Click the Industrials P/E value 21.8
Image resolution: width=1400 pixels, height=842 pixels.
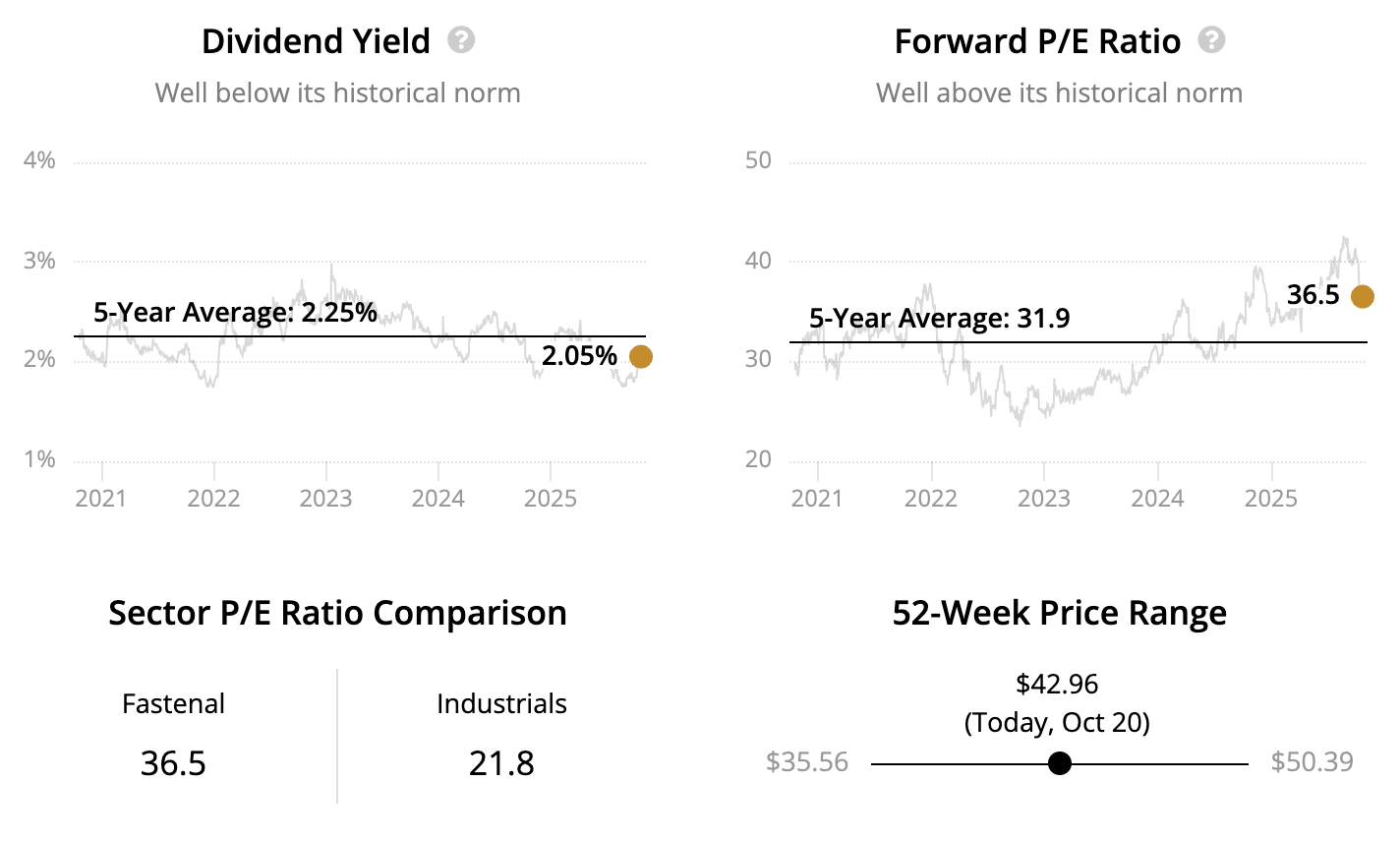[501, 763]
